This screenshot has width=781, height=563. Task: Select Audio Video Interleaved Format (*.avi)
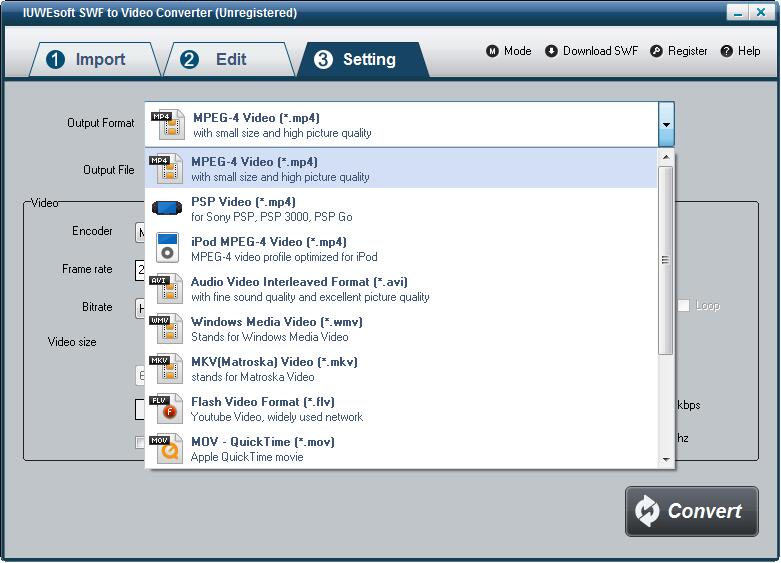click(x=401, y=288)
